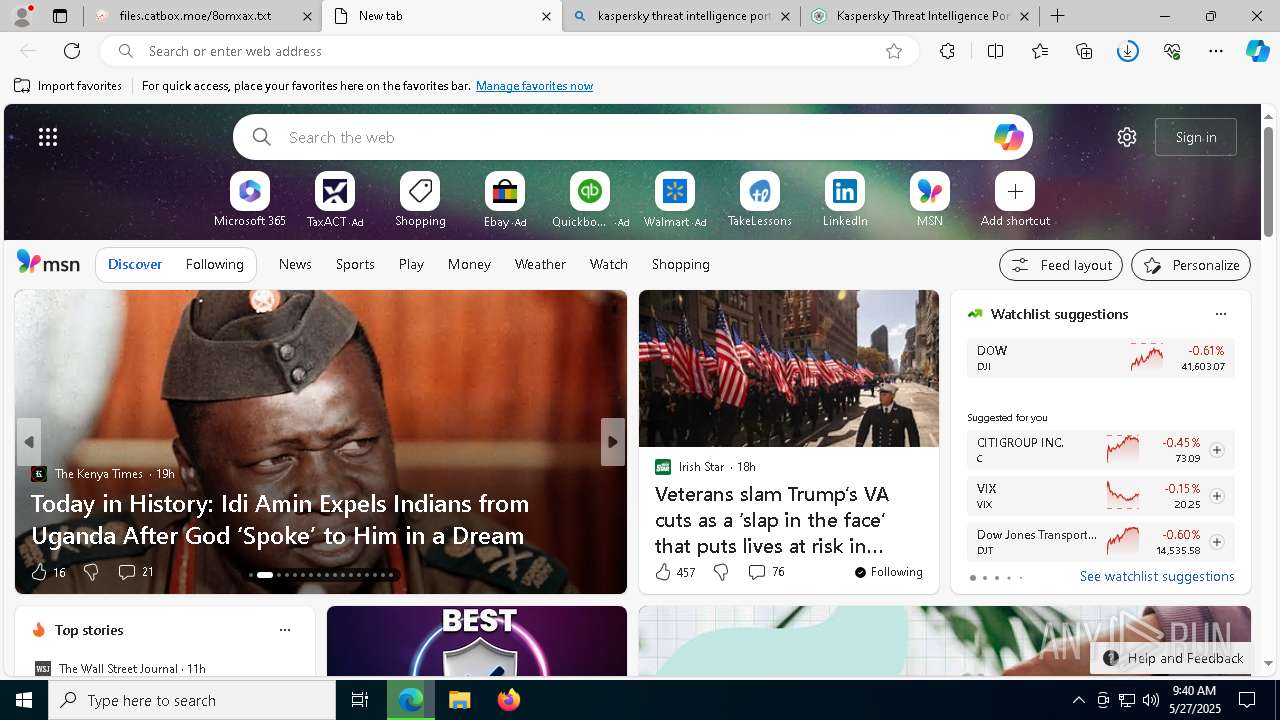Image resolution: width=1280 pixels, height=720 pixels.
Task: Open the News category
Action: coord(295,264)
